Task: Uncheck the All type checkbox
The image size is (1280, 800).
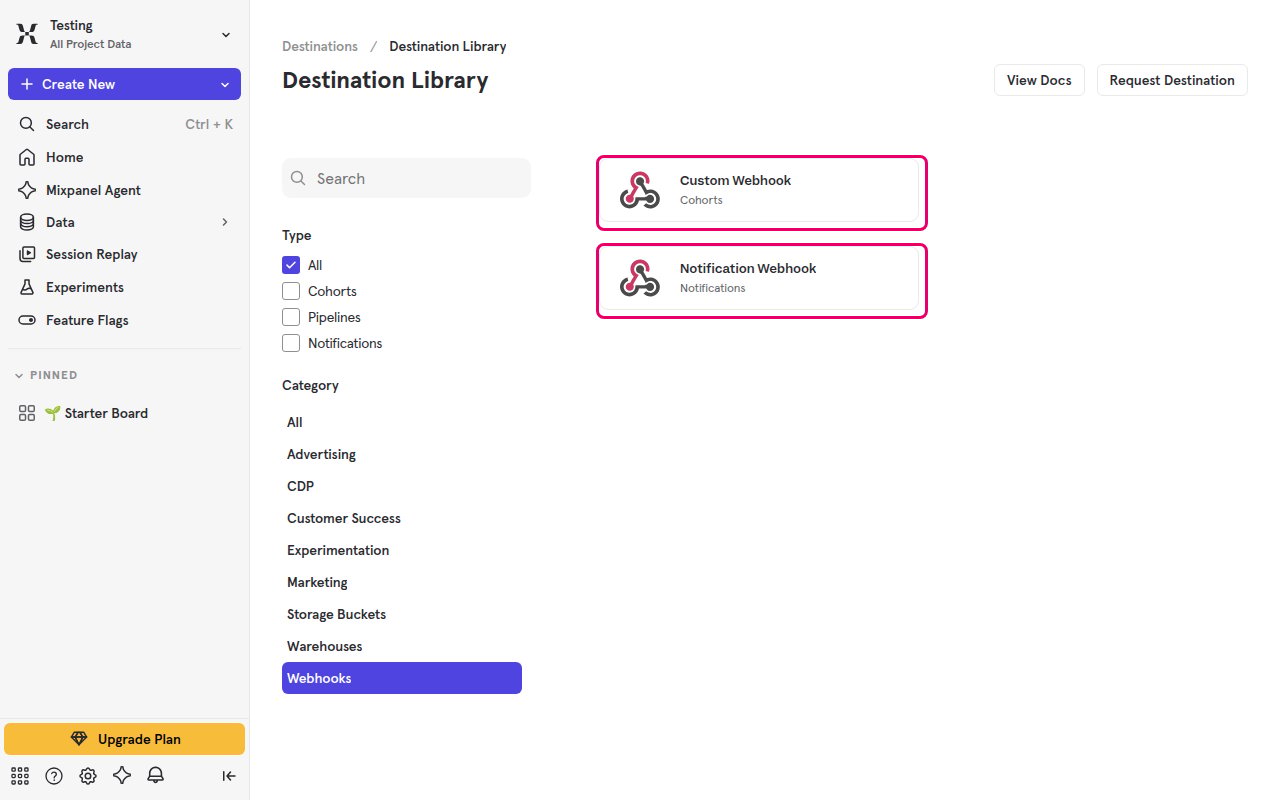Action: [291, 265]
